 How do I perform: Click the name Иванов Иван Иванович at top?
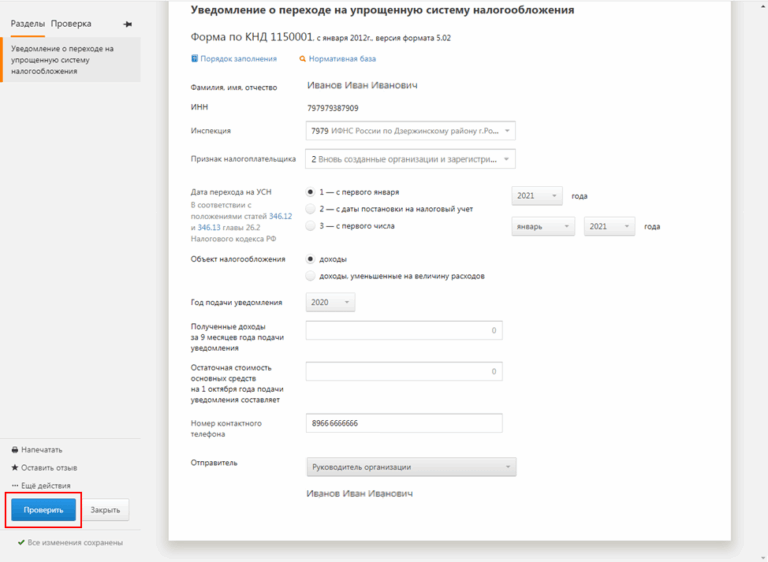click(x=362, y=85)
